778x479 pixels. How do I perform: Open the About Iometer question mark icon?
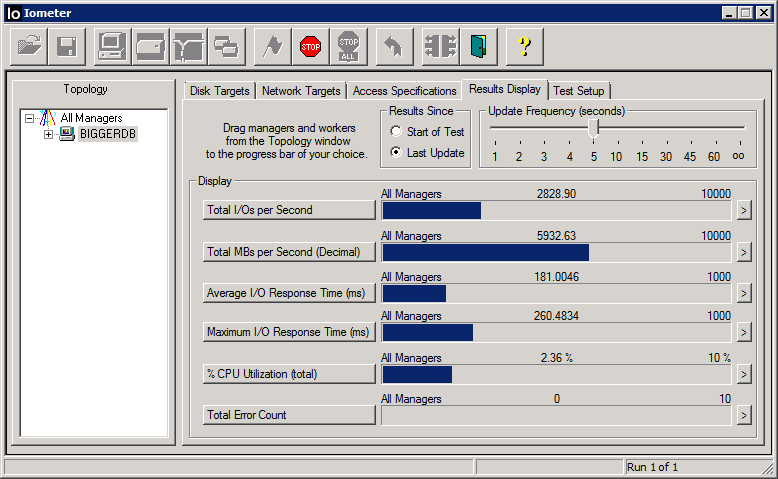tap(524, 47)
